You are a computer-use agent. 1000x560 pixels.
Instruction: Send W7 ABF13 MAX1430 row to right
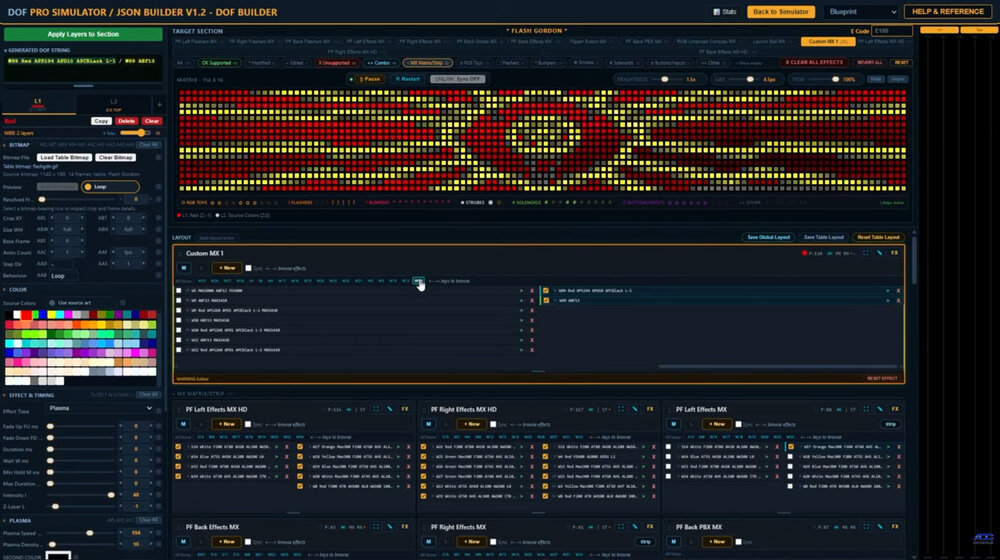click(x=521, y=300)
